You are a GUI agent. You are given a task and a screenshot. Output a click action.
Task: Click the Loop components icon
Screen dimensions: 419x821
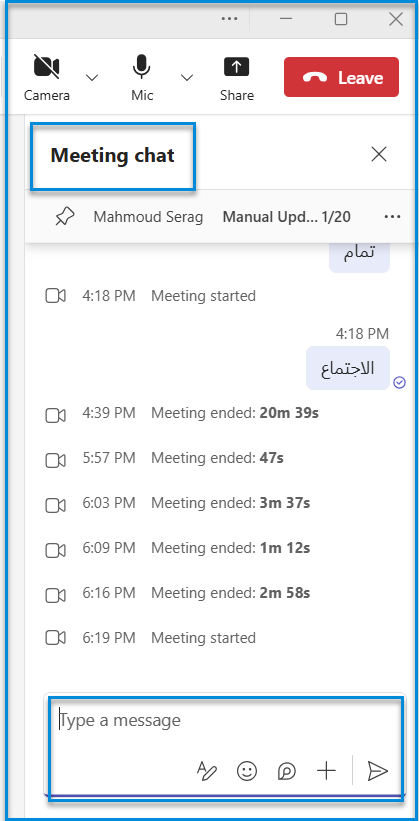click(x=286, y=771)
